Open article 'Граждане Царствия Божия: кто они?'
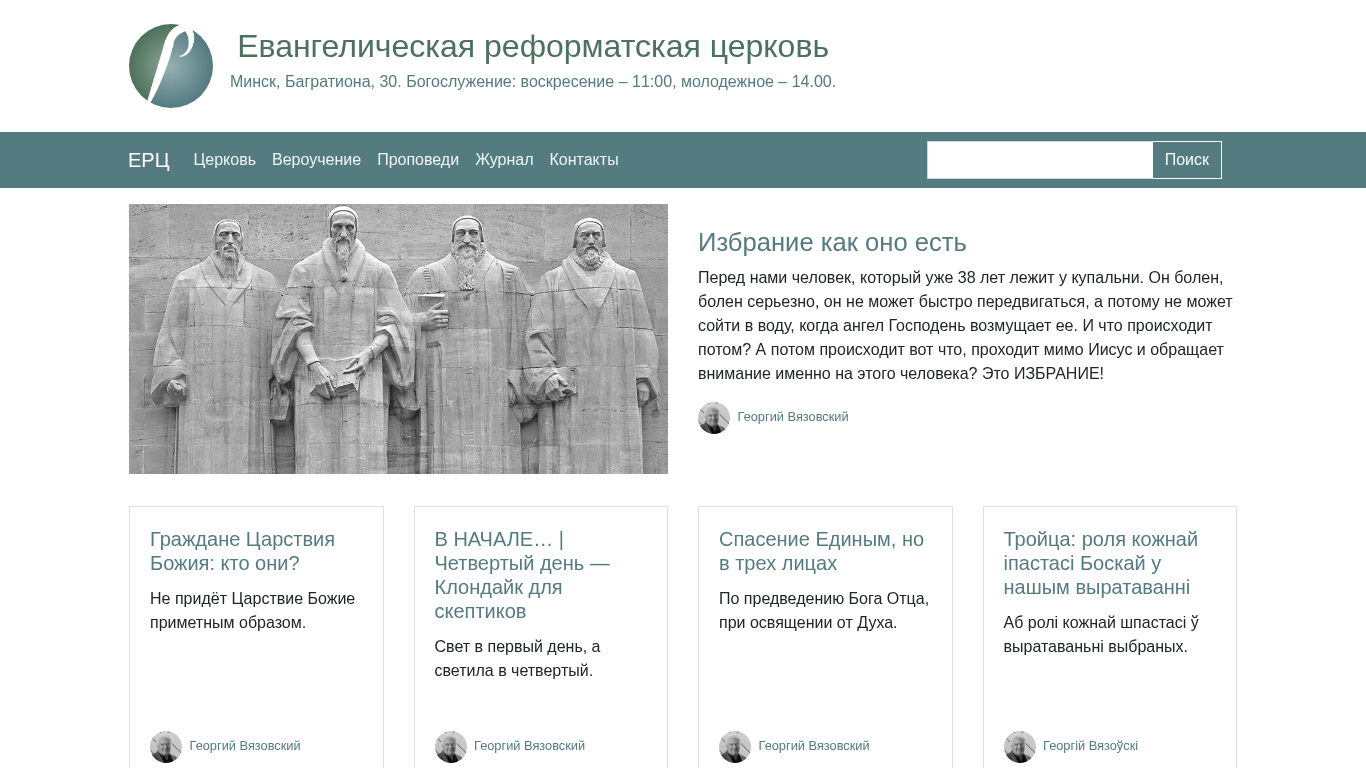 (242, 551)
